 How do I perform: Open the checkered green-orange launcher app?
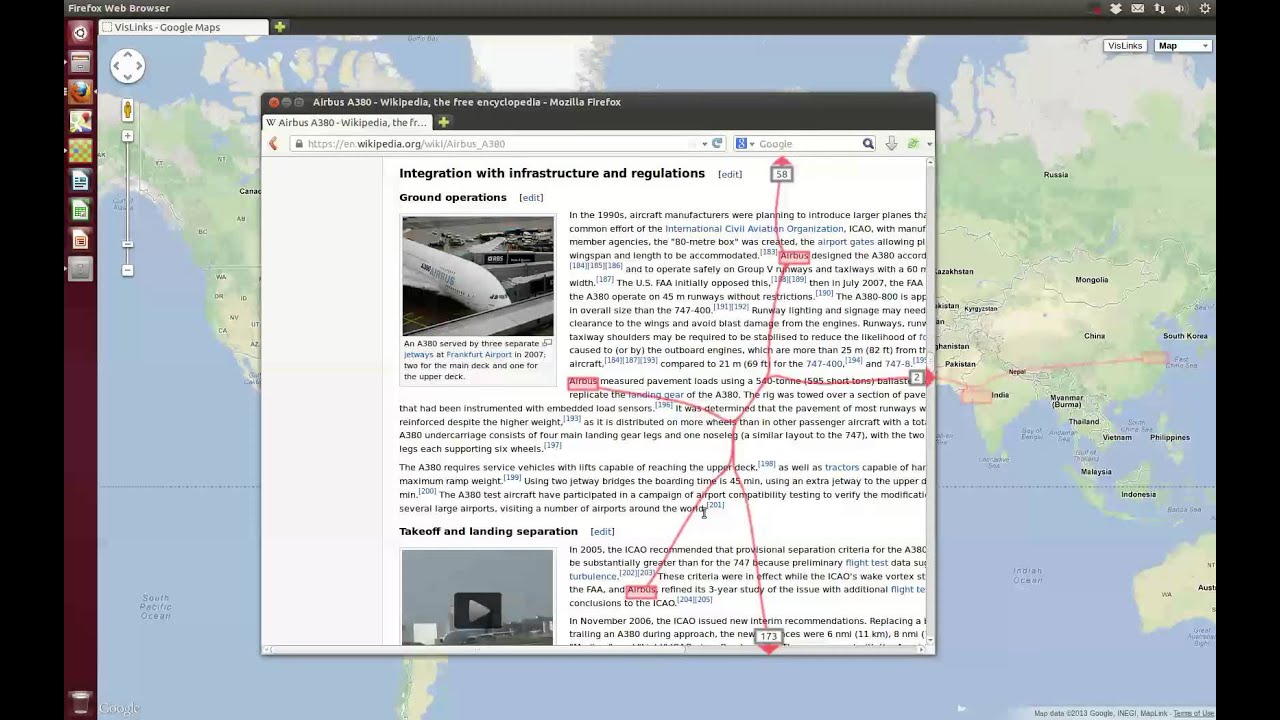pyautogui.click(x=80, y=151)
